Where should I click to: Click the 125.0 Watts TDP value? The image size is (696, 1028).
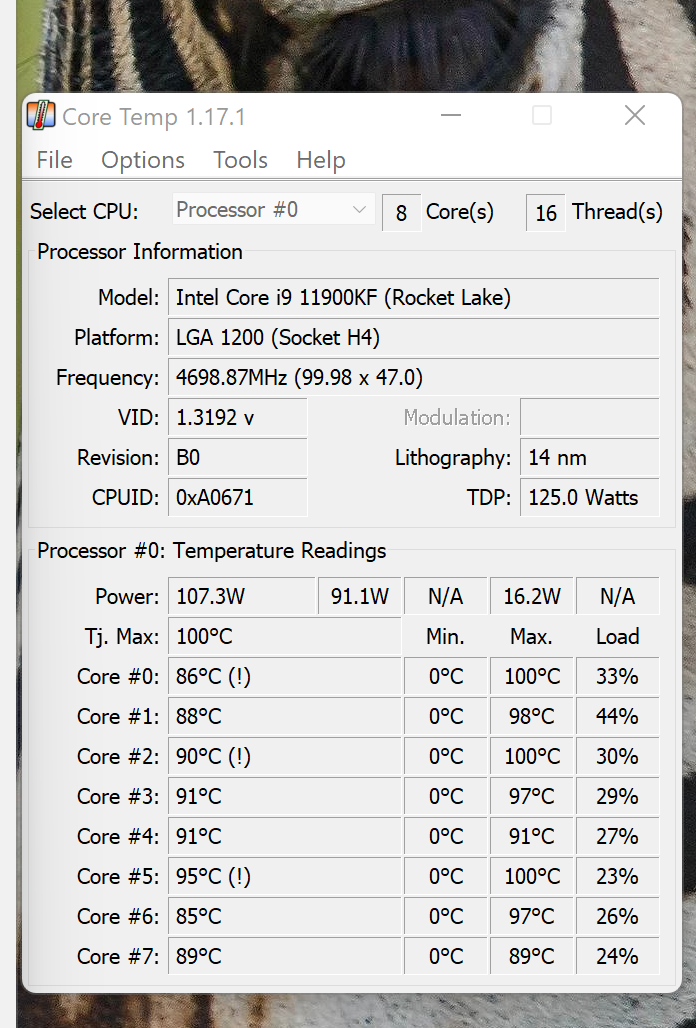[589, 498]
